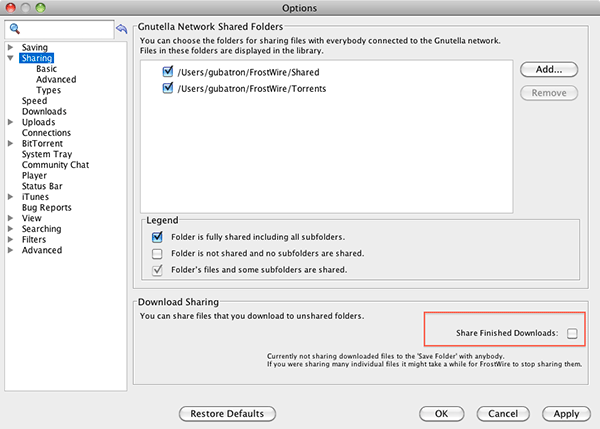Screen dimensions: 600x429
Task: Confirm with the OK button
Action: 442,414
